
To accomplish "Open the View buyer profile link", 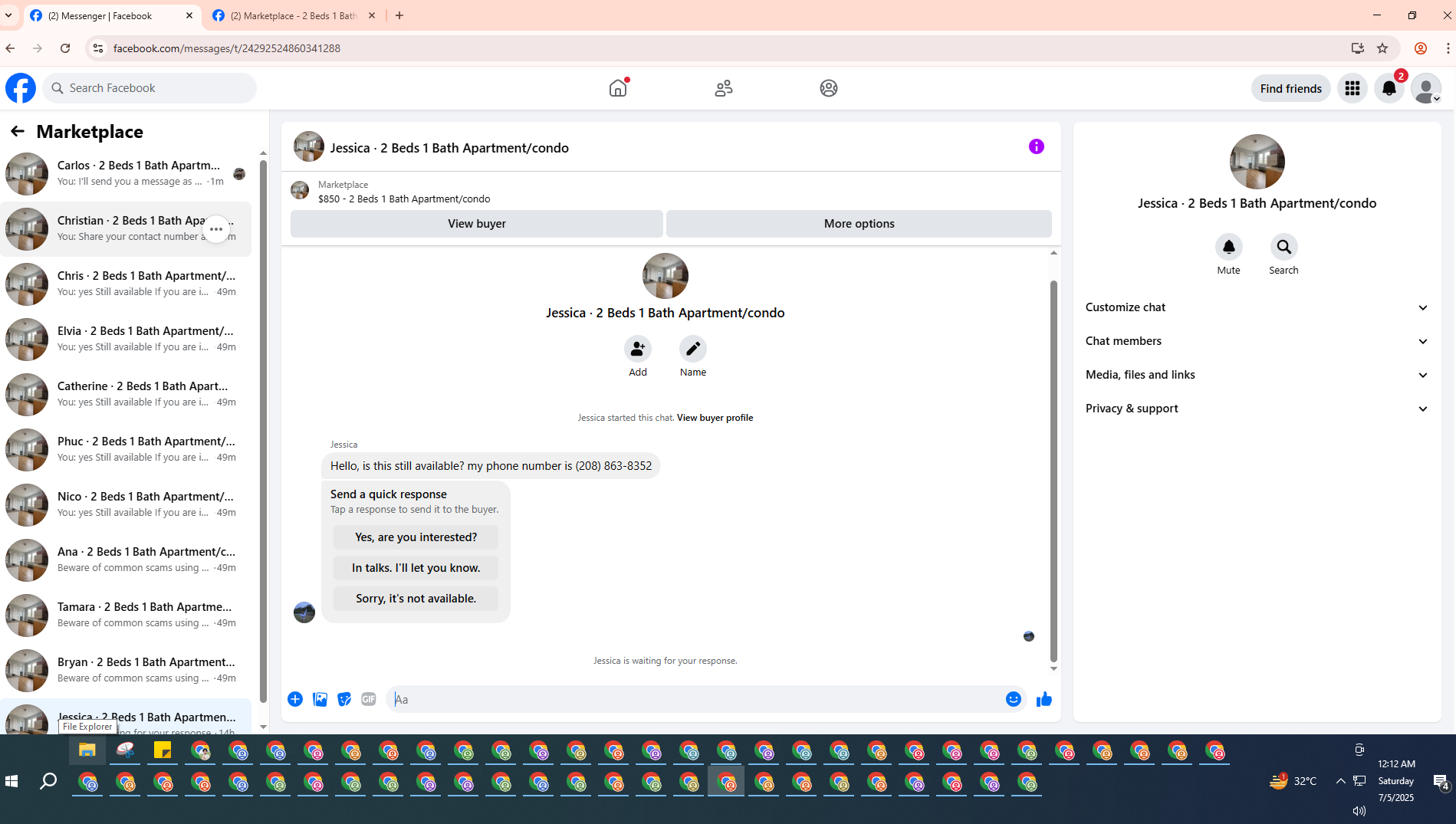I will point(715,418).
